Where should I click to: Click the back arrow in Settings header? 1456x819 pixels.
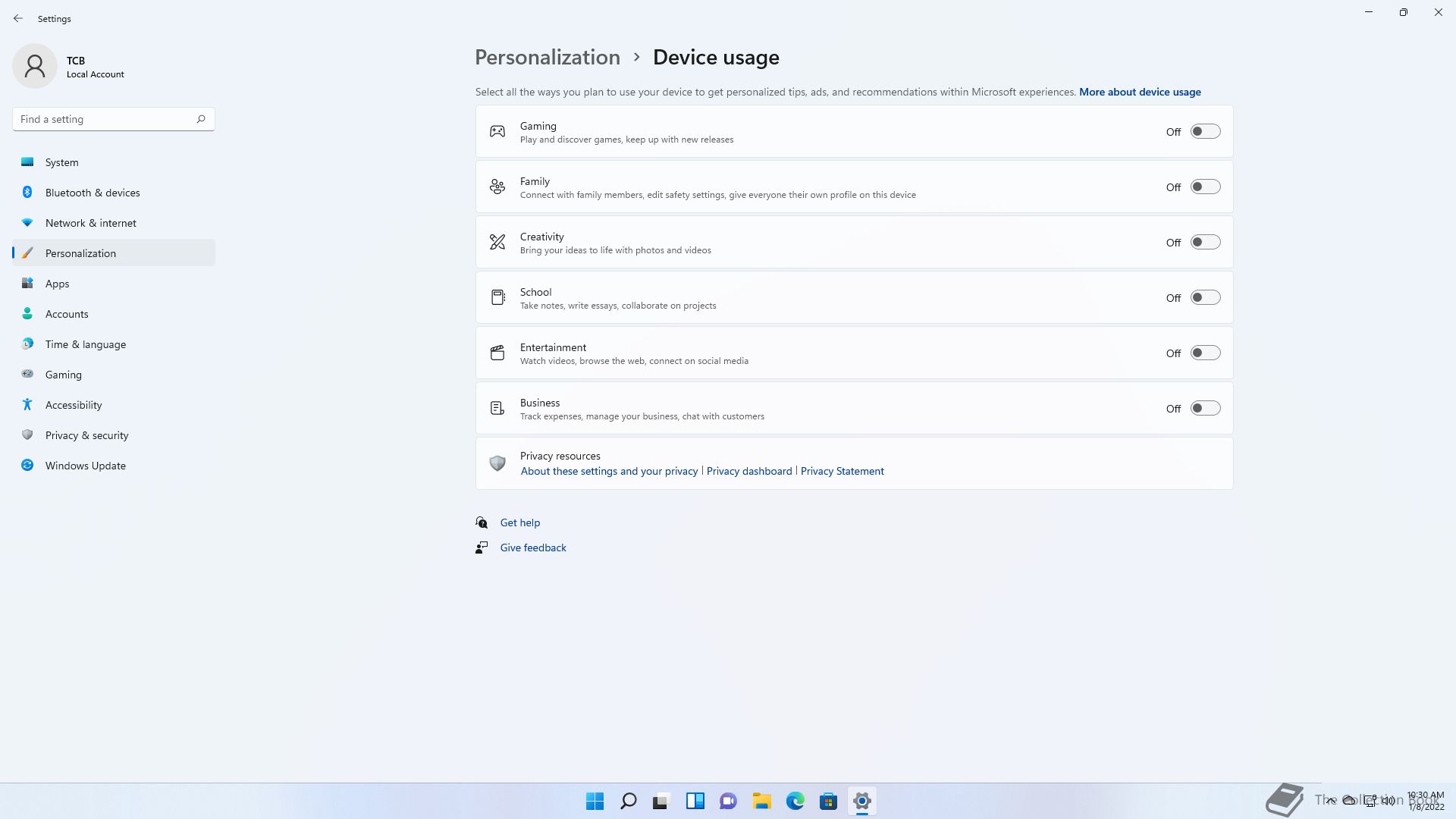point(18,18)
